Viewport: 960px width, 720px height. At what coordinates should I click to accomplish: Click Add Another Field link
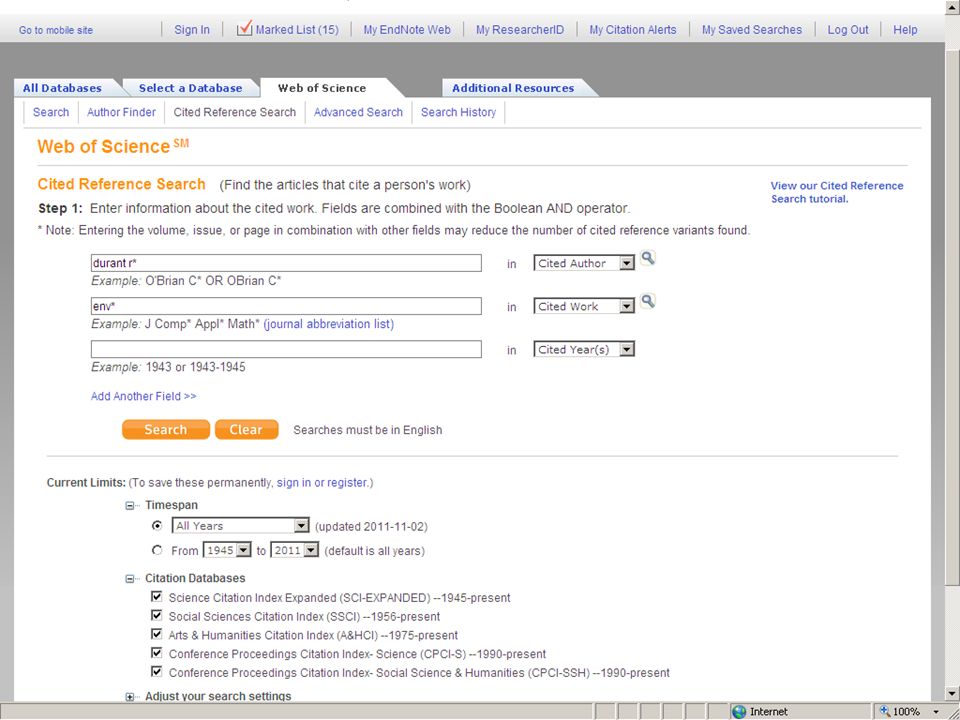(x=143, y=396)
